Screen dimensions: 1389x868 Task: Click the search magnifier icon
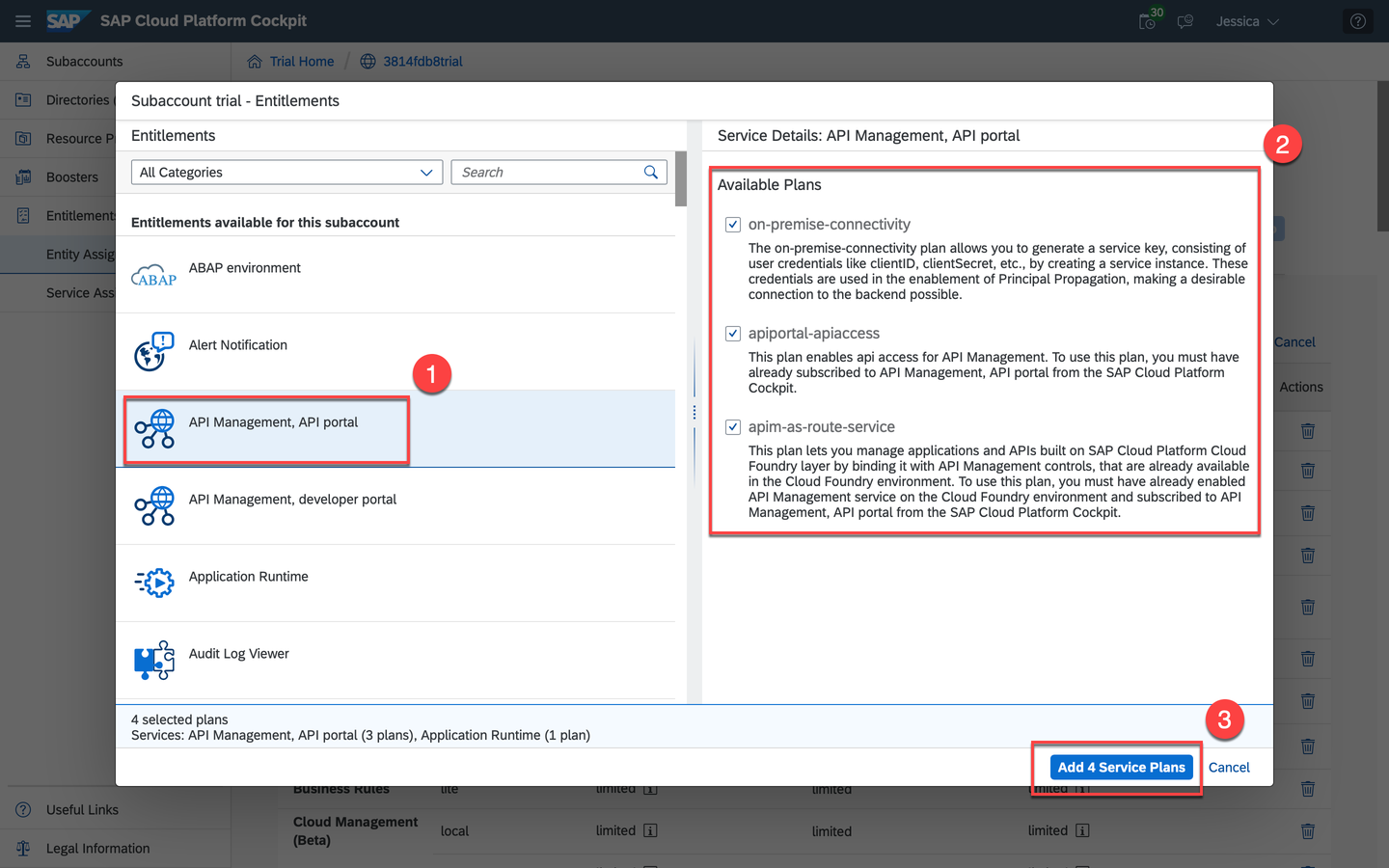click(x=651, y=172)
